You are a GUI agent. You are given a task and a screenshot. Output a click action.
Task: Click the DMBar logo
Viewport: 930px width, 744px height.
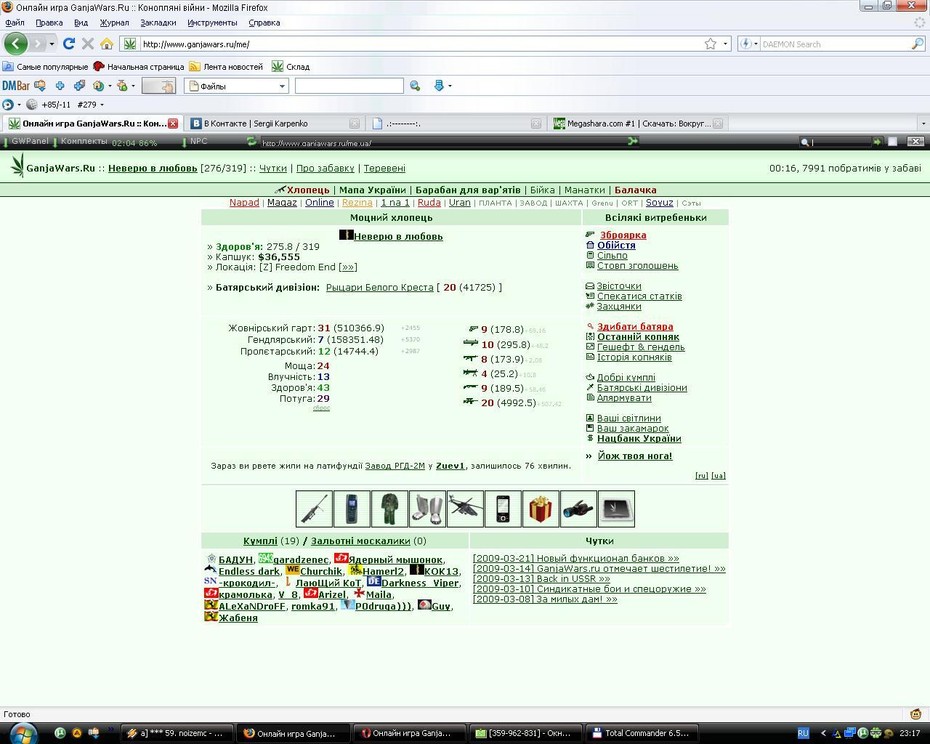pyautogui.click(x=16, y=86)
